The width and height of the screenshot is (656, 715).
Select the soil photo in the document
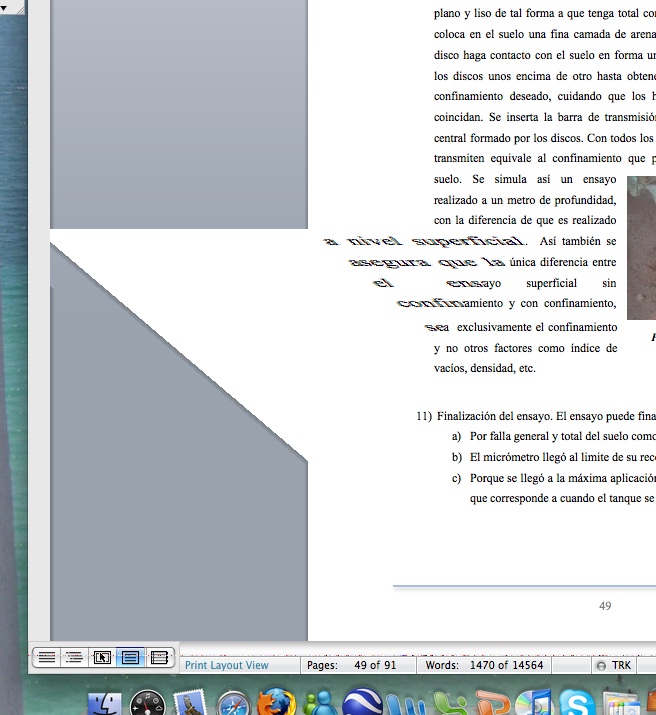click(x=641, y=248)
